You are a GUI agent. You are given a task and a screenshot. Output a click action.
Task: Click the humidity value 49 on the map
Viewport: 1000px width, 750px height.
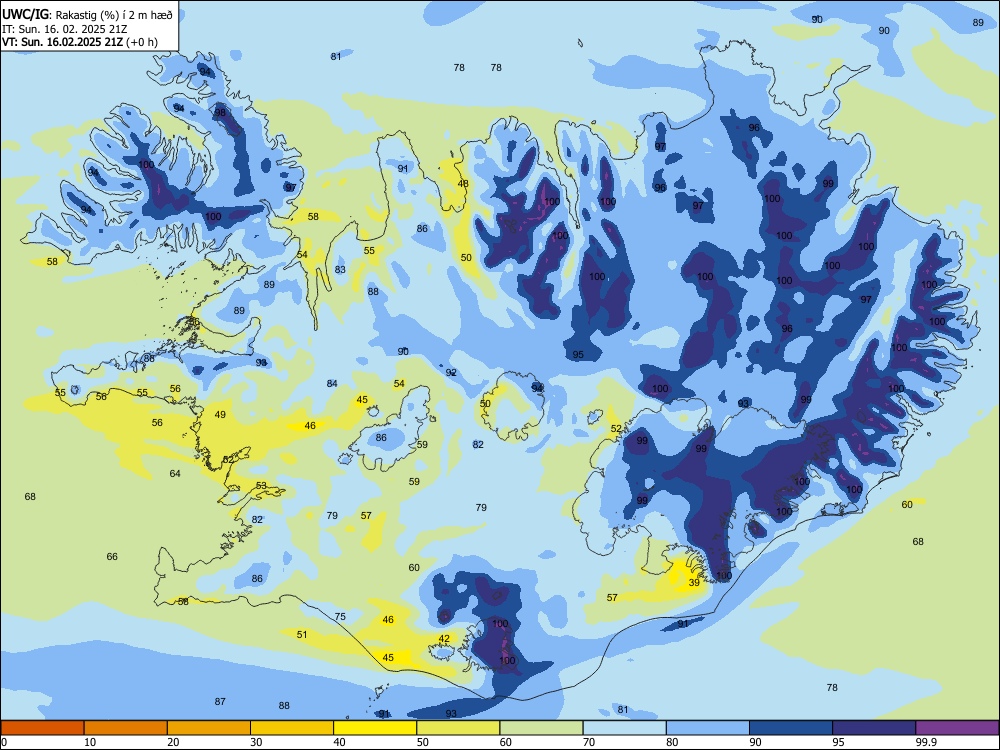220,415
